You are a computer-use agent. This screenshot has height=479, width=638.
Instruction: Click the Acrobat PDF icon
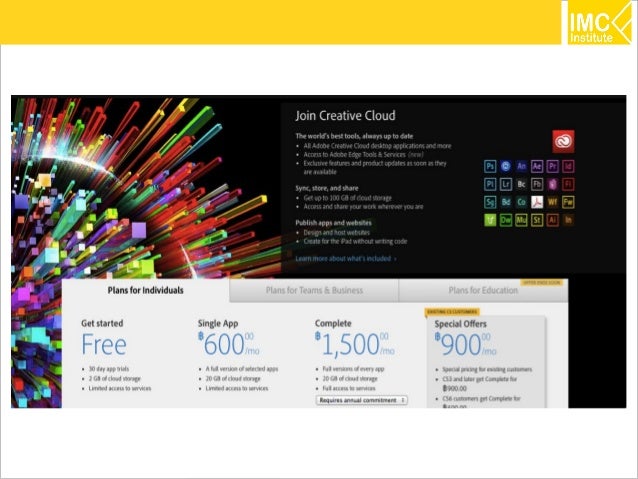[537, 202]
